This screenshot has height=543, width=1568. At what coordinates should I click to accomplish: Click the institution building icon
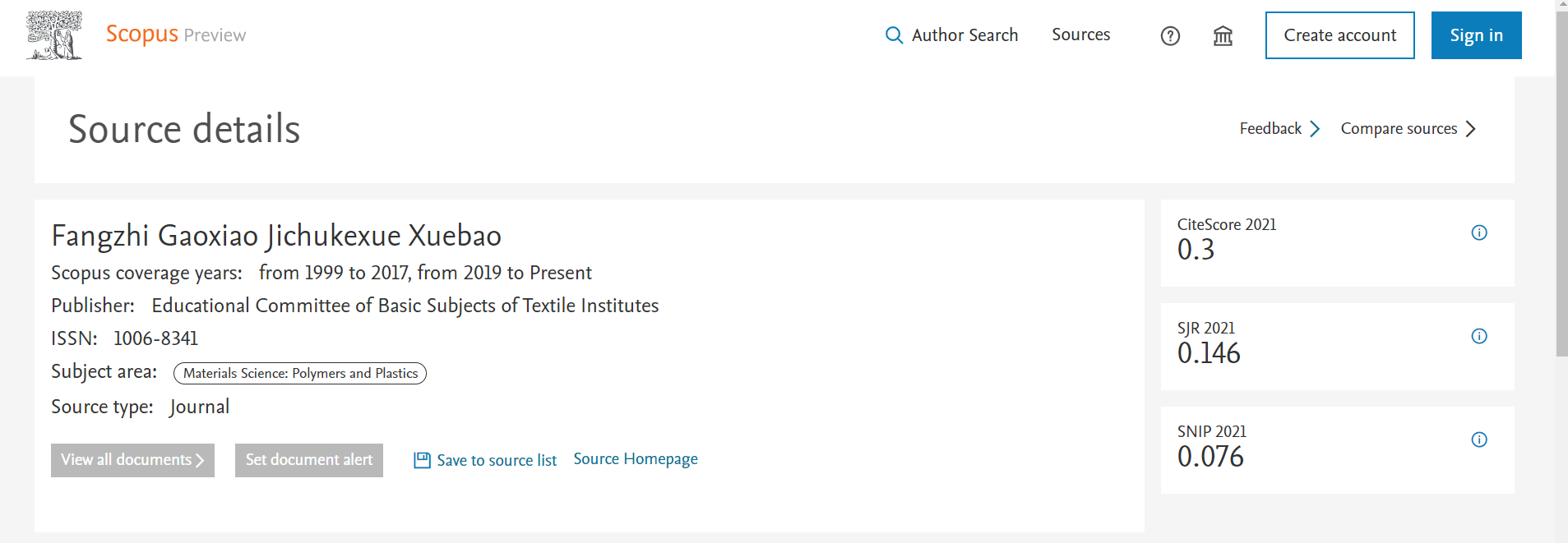[1223, 36]
